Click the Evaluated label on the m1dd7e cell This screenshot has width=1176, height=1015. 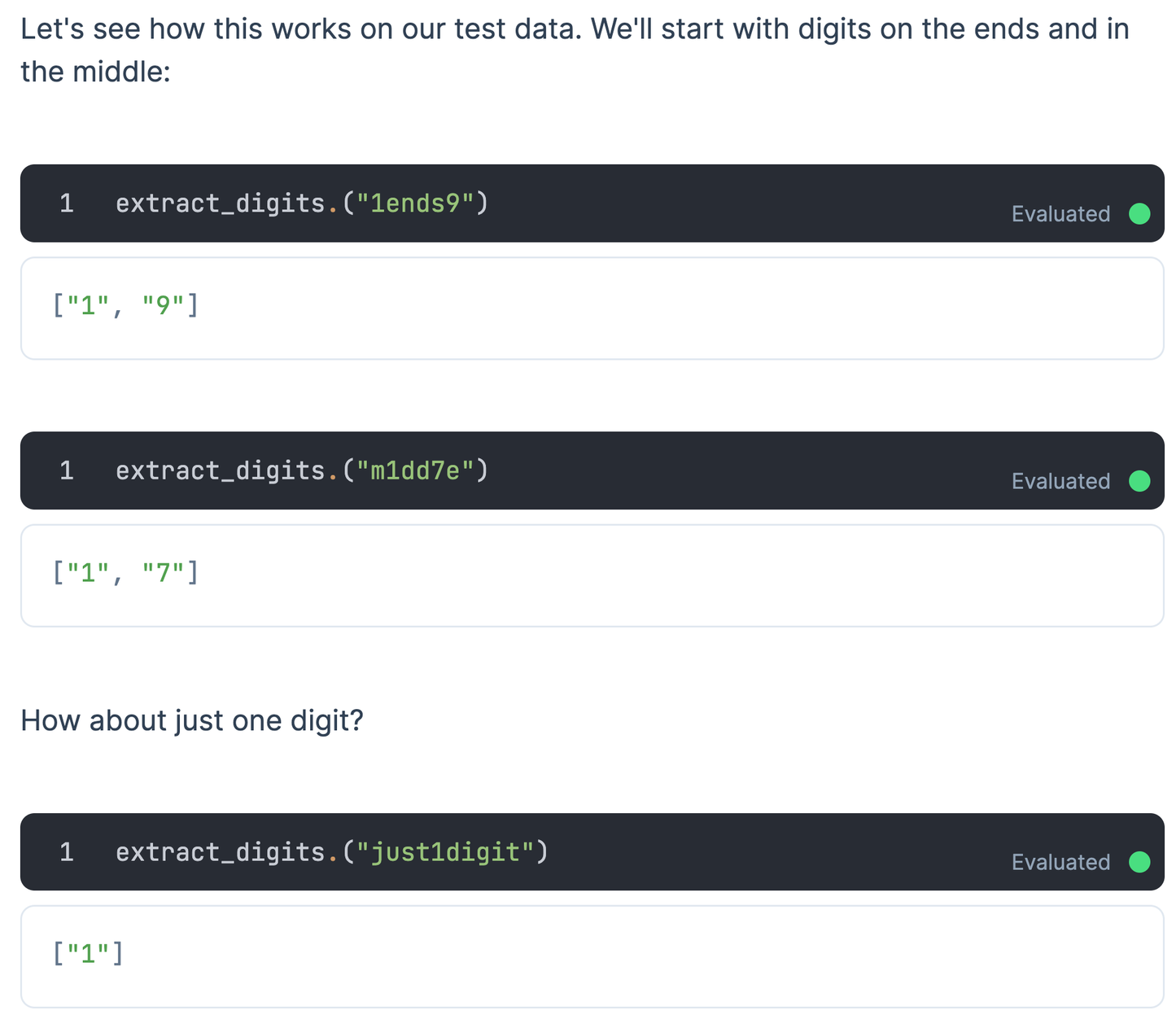tap(1060, 481)
